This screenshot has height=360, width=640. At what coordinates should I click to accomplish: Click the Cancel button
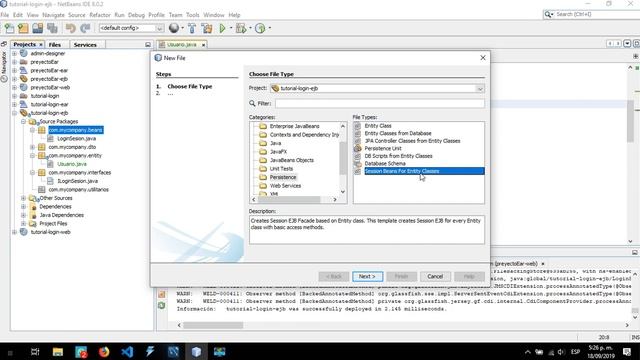pyautogui.click(x=435, y=276)
